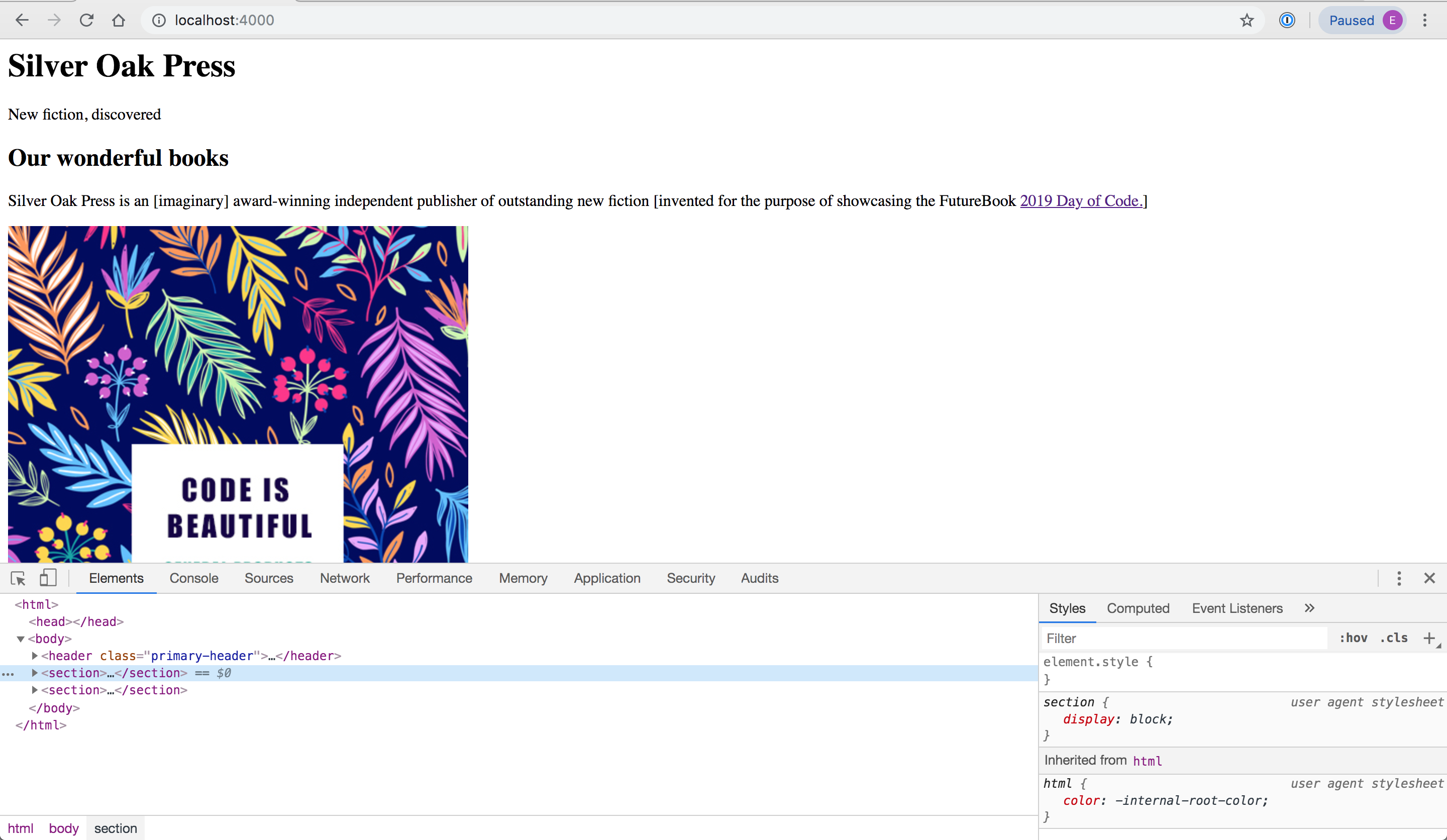Switch to the Computed pane tab
Screen dimensions: 1447x840
coord(1138,608)
